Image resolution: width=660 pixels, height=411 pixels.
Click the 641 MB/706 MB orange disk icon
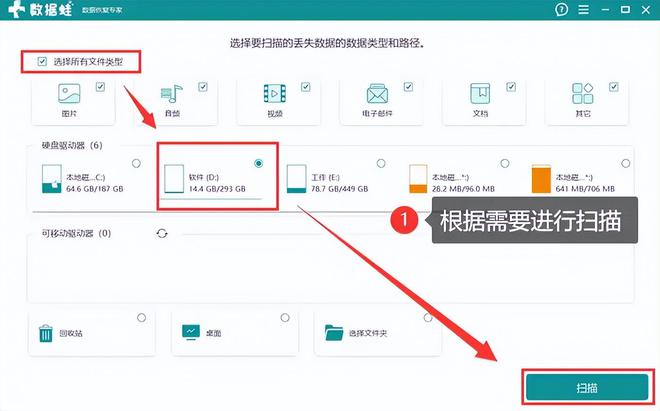coord(541,179)
